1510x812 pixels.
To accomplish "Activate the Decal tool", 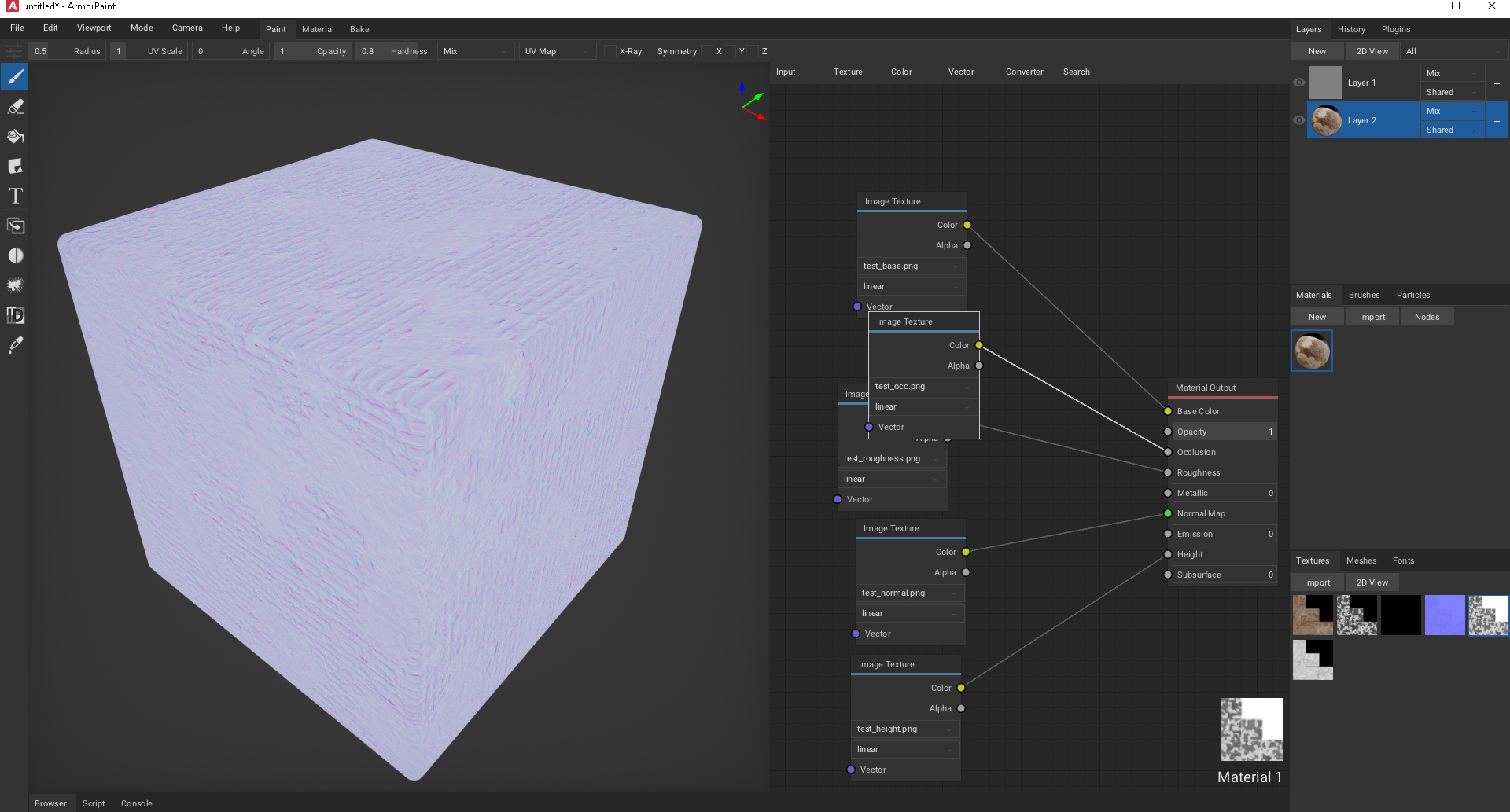I will point(15,166).
